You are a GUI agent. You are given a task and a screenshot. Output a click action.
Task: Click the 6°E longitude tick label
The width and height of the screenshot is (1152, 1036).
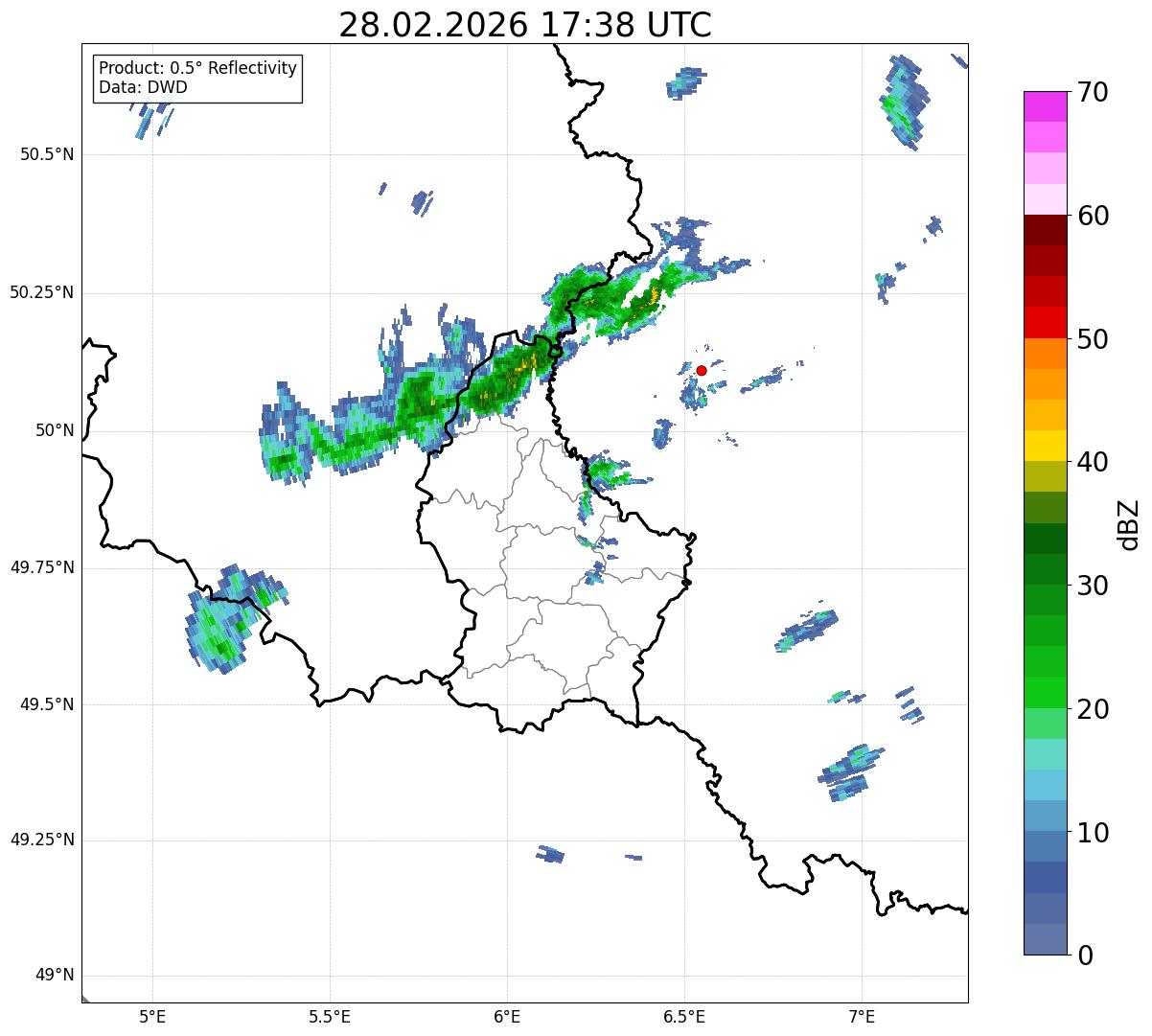coord(507,1017)
